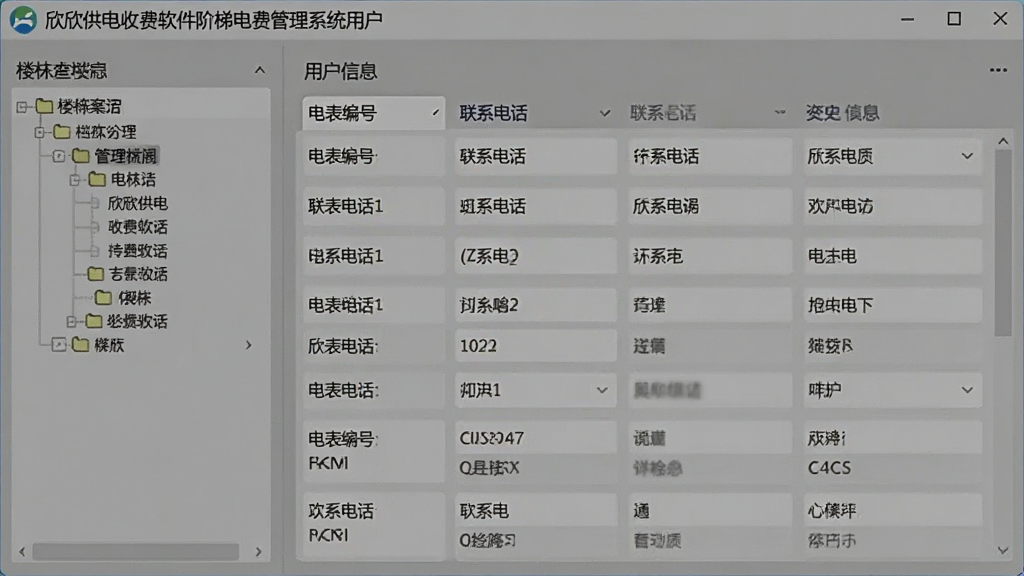Collapse the 档称分理 tree node
Viewport: 1024px width, 576px height.
pyautogui.click(x=40, y=132)
